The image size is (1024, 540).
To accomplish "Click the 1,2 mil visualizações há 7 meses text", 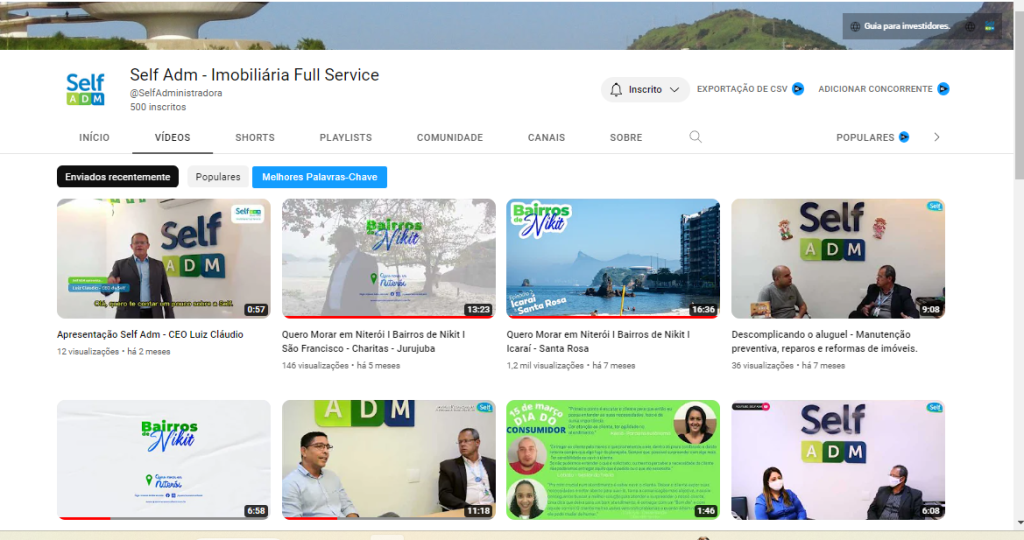I will (571, 366).
